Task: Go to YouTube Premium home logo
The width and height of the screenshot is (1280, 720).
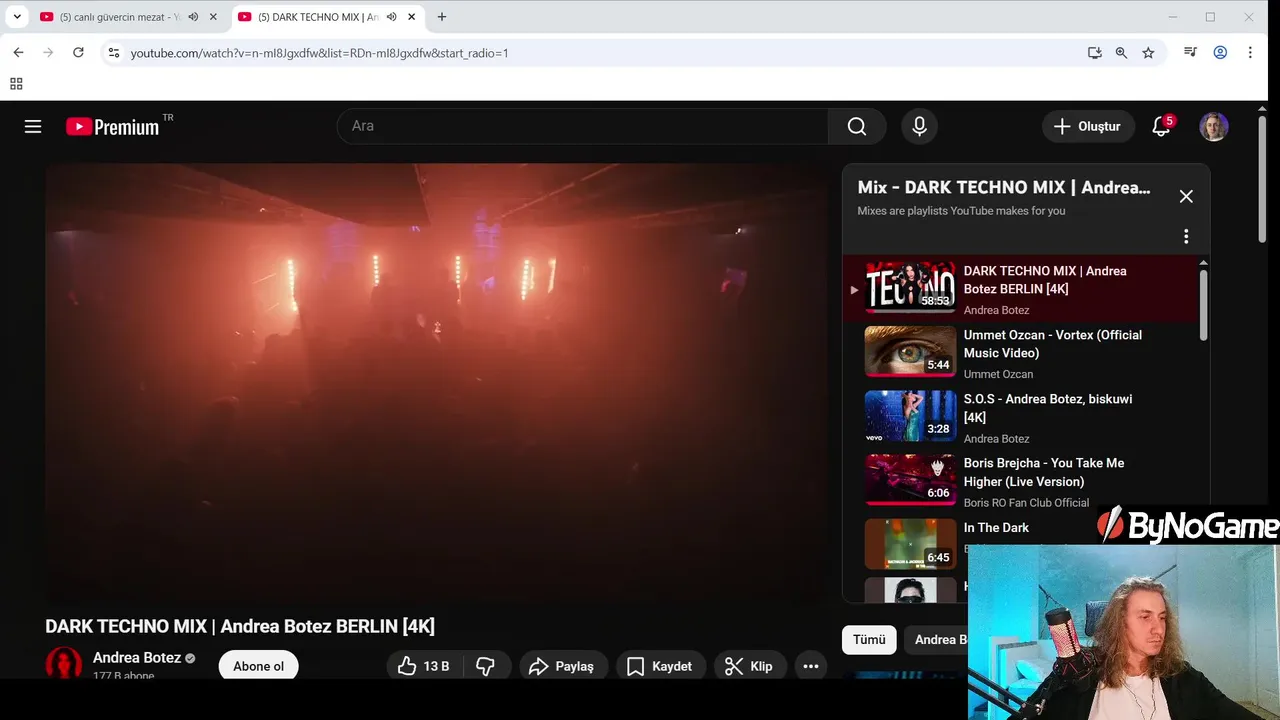Action: pyautogui.click(x=112, y=127)
